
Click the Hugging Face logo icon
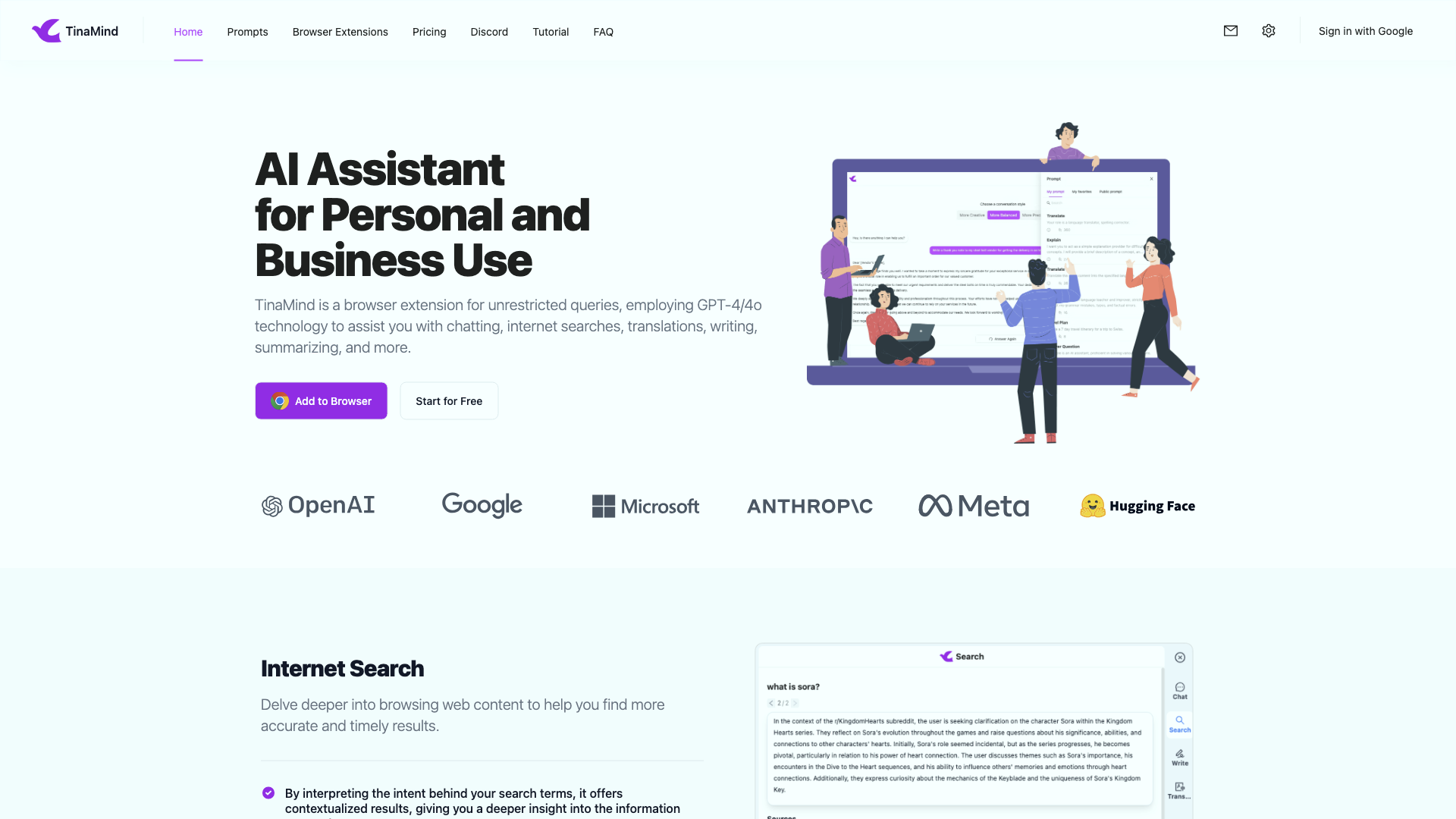1092,506
